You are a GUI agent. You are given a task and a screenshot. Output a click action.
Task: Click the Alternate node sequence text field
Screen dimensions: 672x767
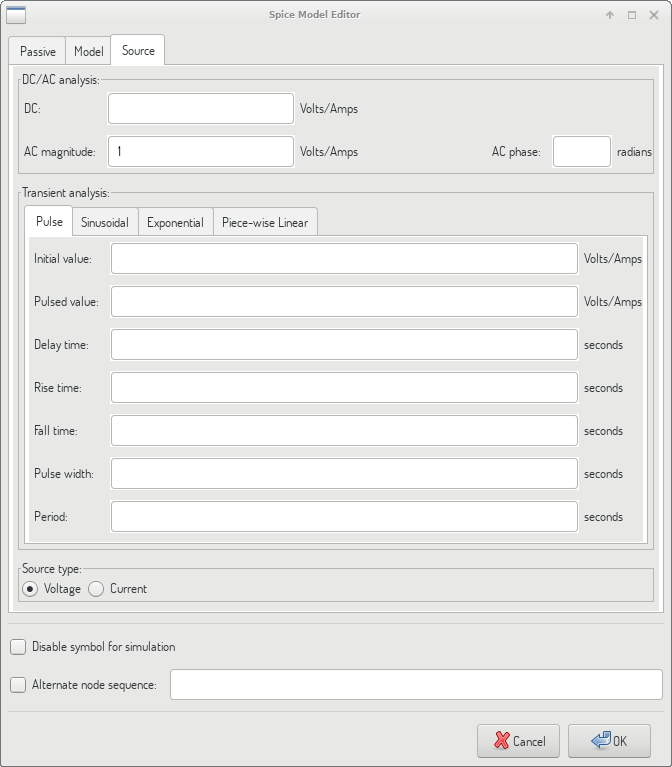tap(416, 685)
